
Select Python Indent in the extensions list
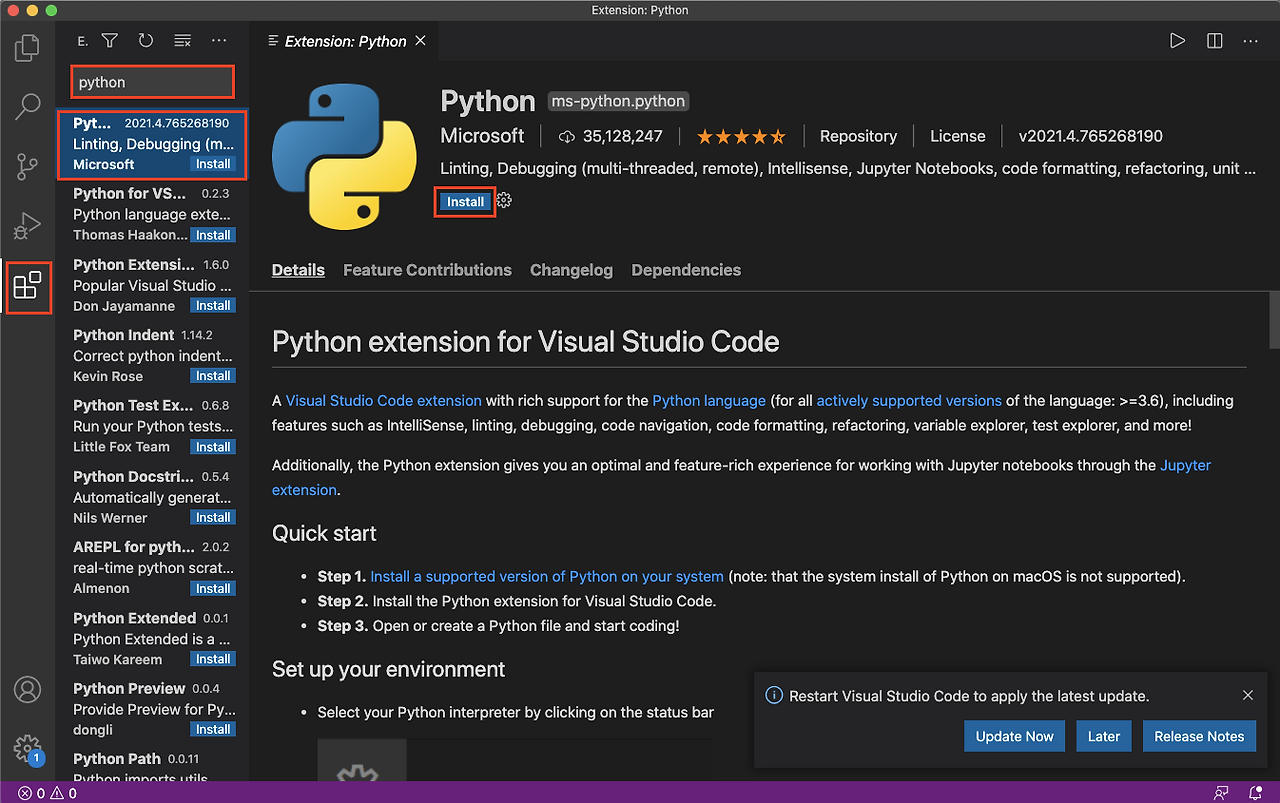pos(152,355)
